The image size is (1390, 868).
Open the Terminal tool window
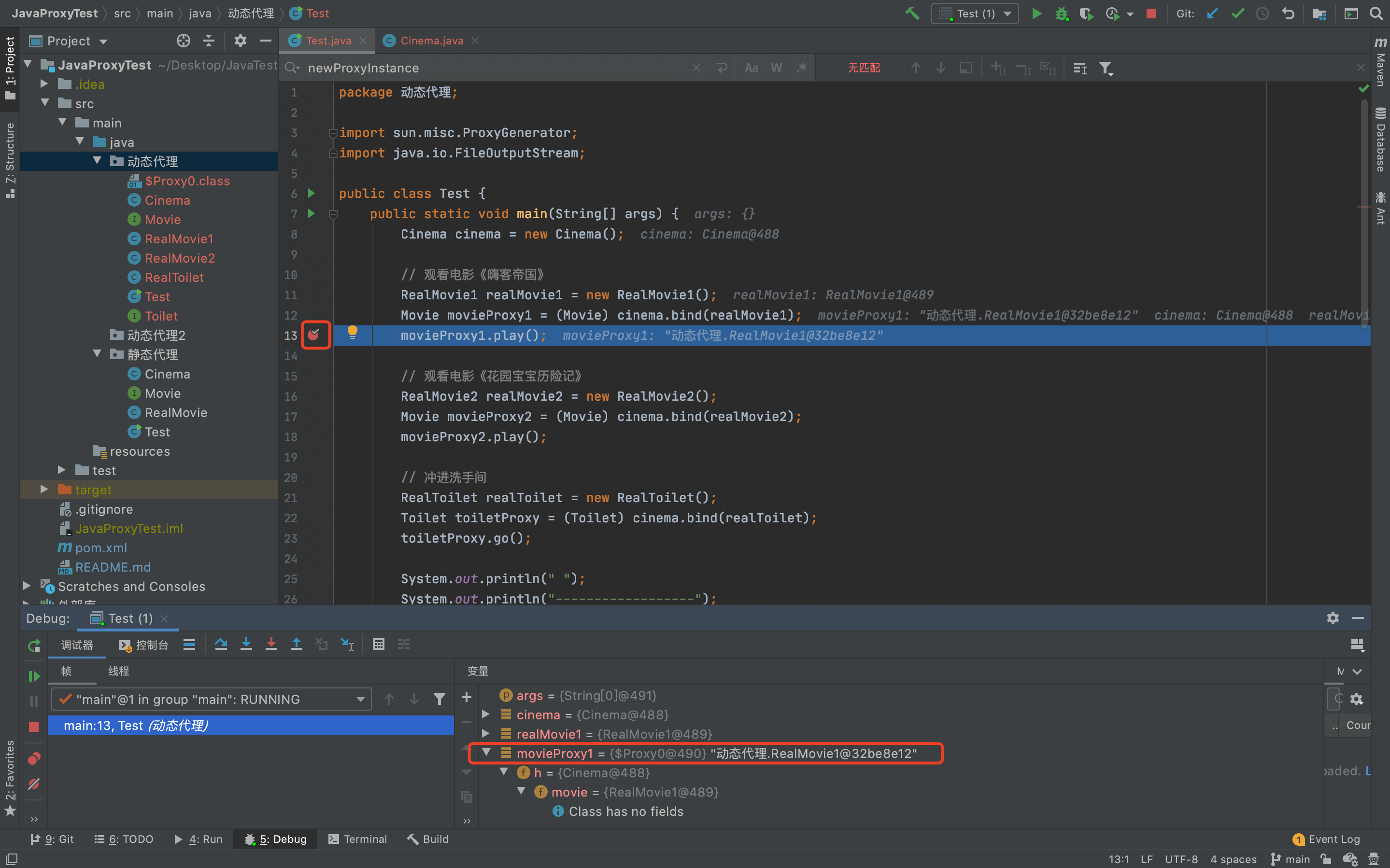[358, 839]
